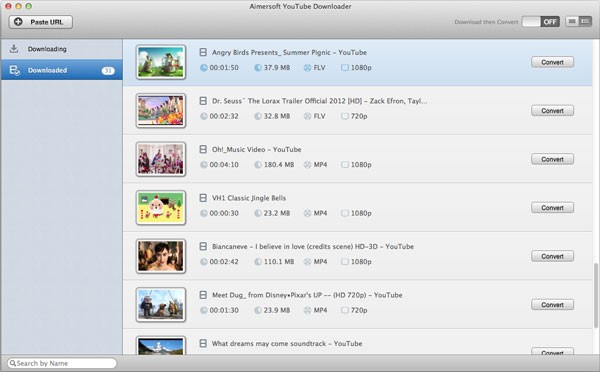The width and height of the screenshot is (600, 372).
Task: Open the Biancaneve video thumbnail
Action: point(161,256)
